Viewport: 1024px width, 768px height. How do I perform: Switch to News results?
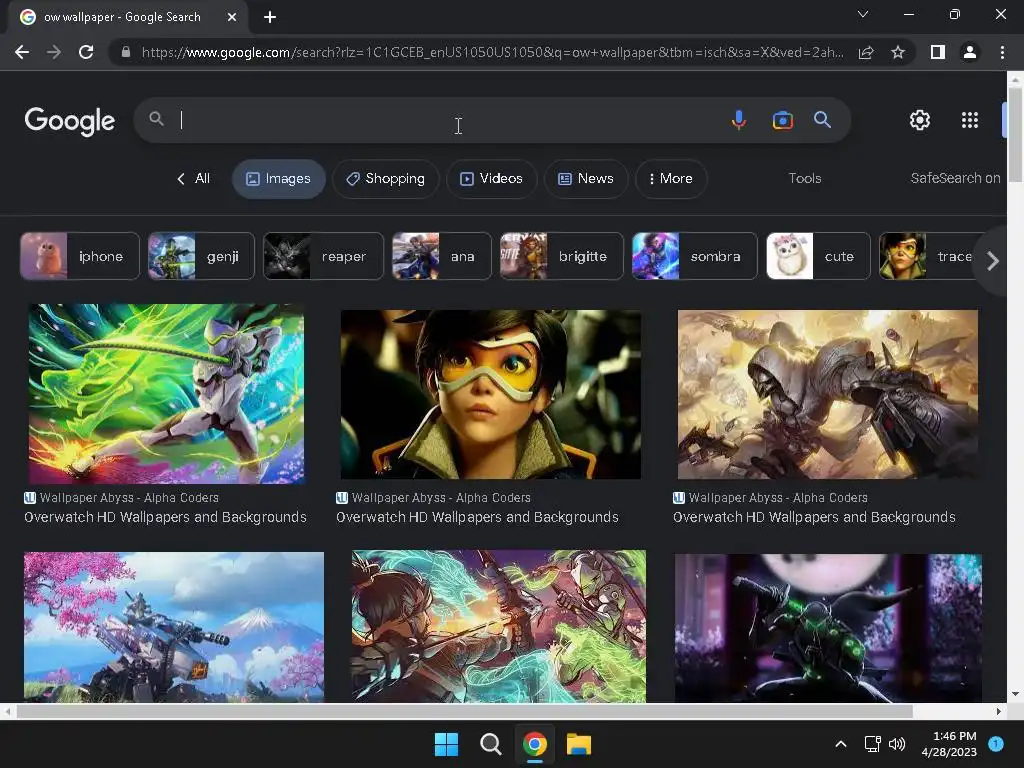[x=586, y=178]
